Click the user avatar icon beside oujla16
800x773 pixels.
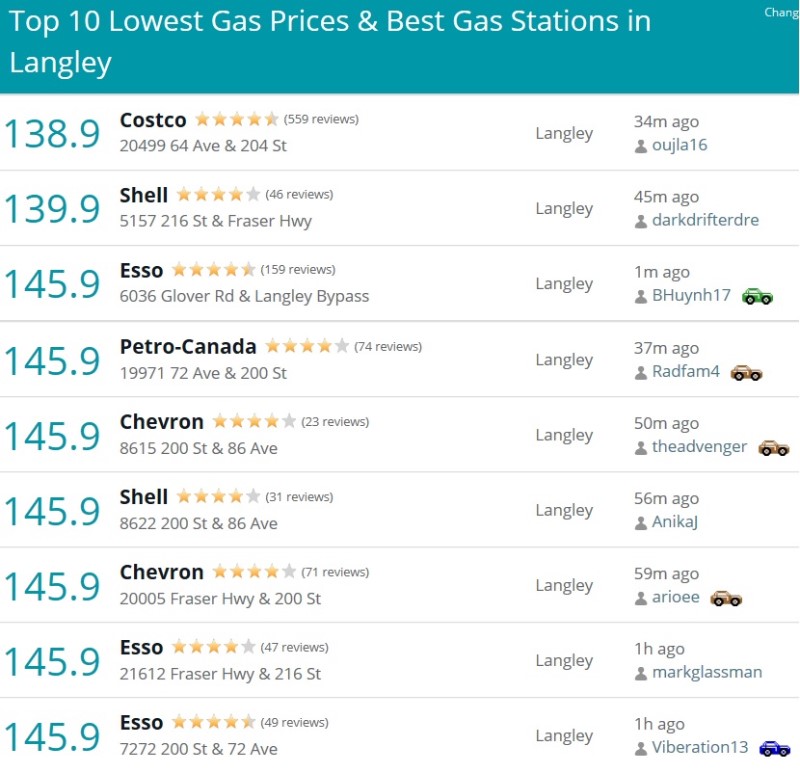tap(641, 146)
